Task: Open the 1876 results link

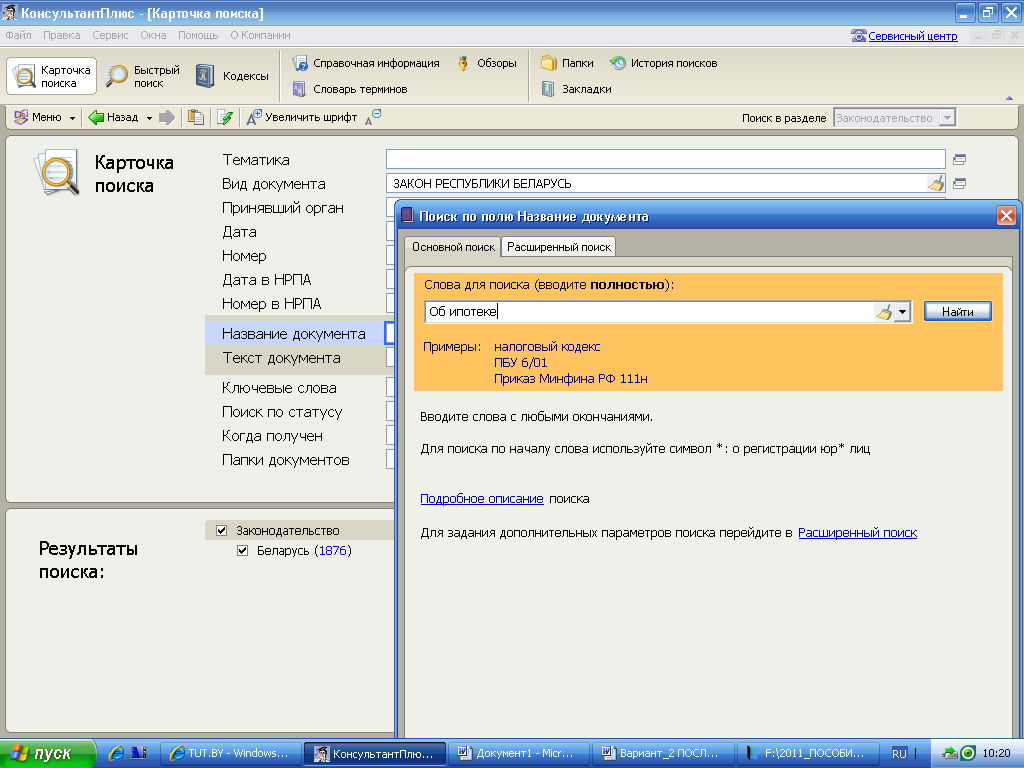Action: (332, 551)
